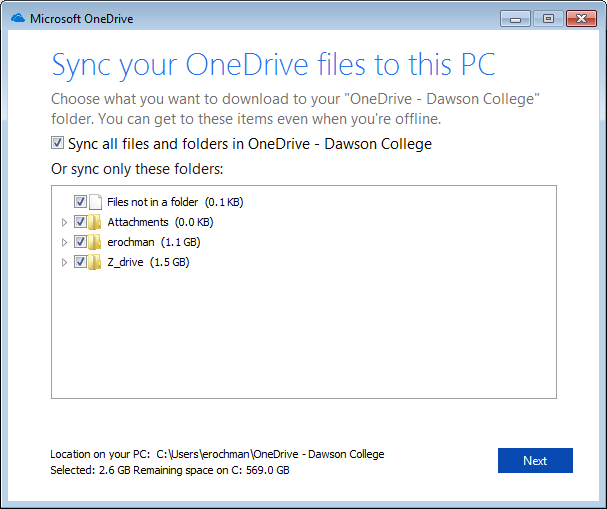The width and height of the screenshot is (607, 509).
Task: Select the Attachments (0.0 KB) tree item
Action: click(x=160, y=222)
